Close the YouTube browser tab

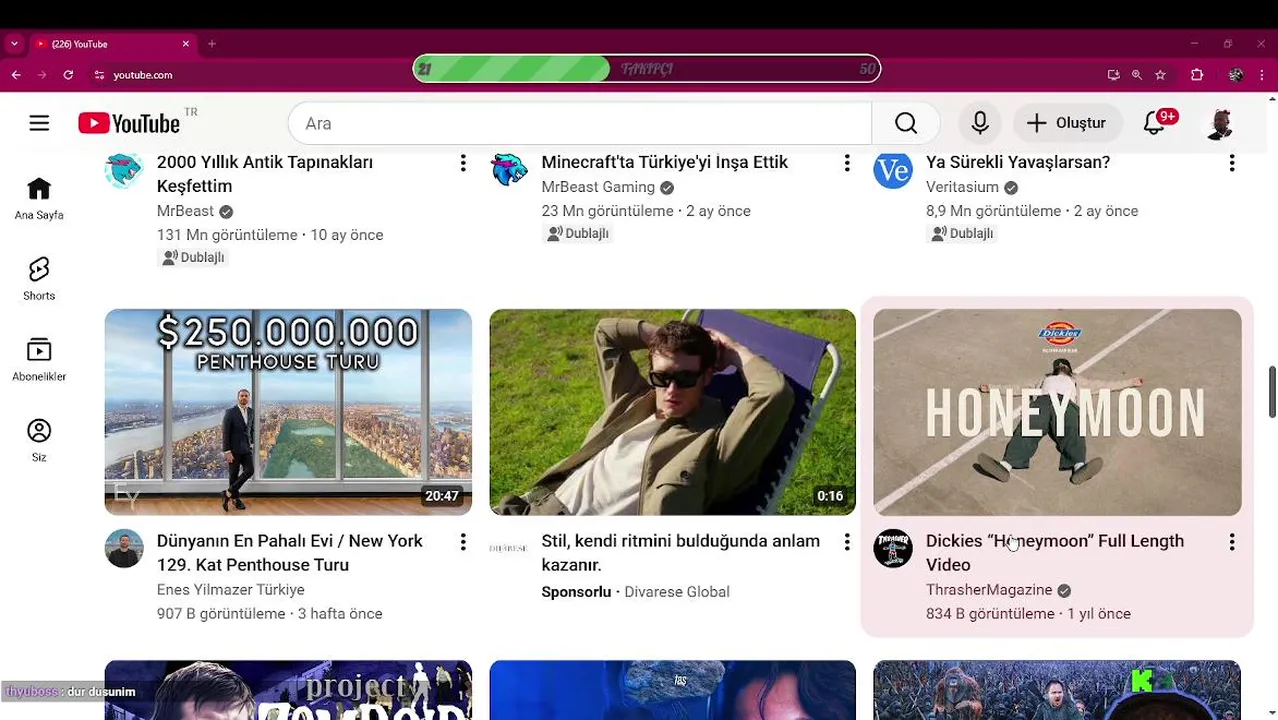pos(185,44)
